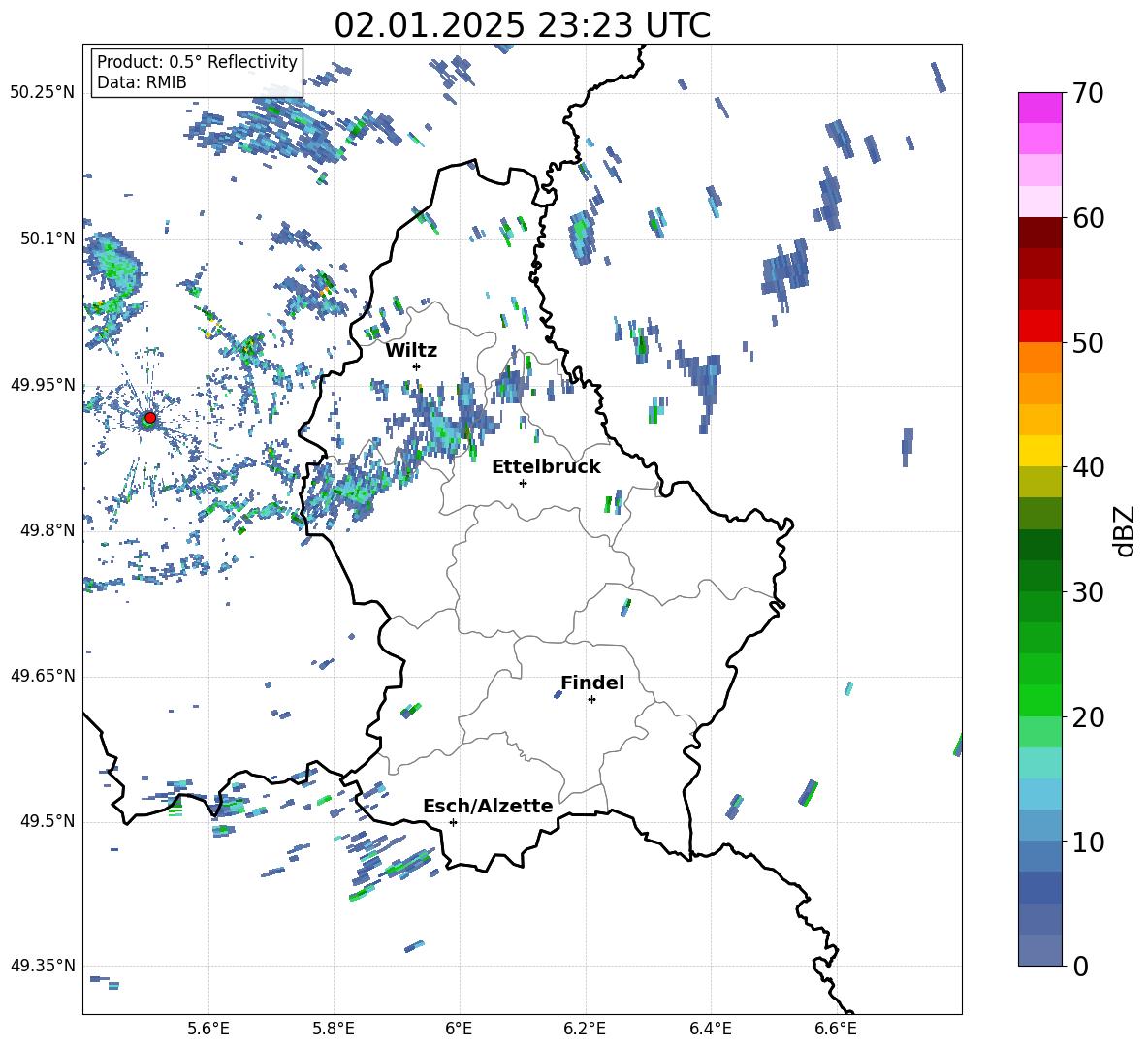Image resolution: width=1148 pixels, height=1048 pixels.
Task: Click latitude label 50.1°N
Action: tap(48, 239)
